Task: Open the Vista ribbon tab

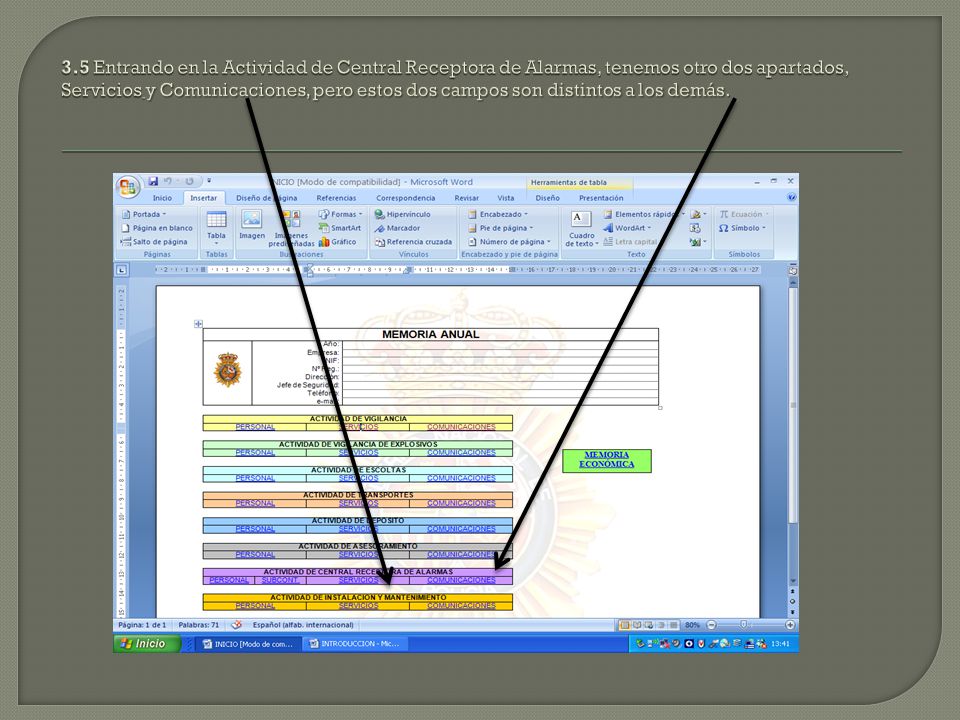Action: coord(506,198)
